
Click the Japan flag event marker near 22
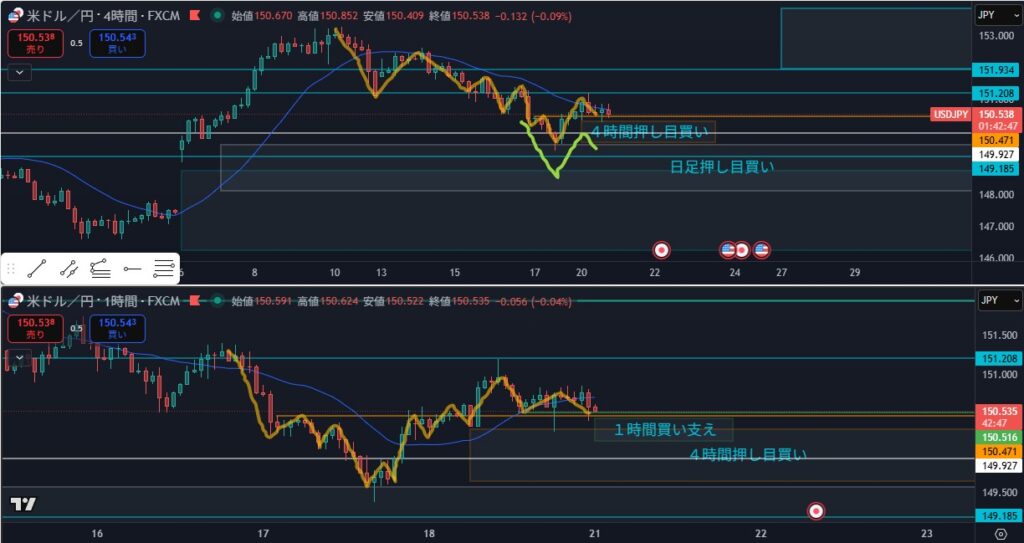point(661,248)
